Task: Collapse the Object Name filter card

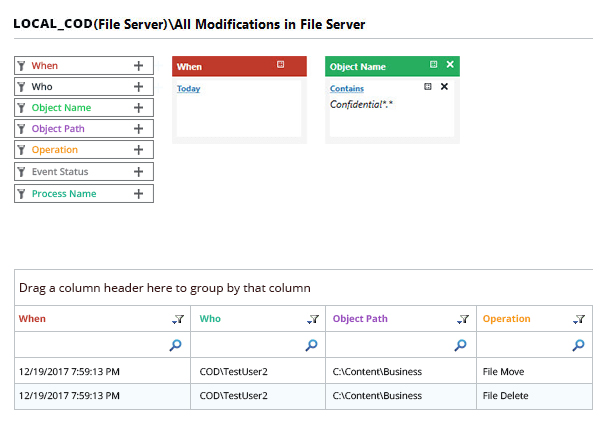Action: pos(434,65)
